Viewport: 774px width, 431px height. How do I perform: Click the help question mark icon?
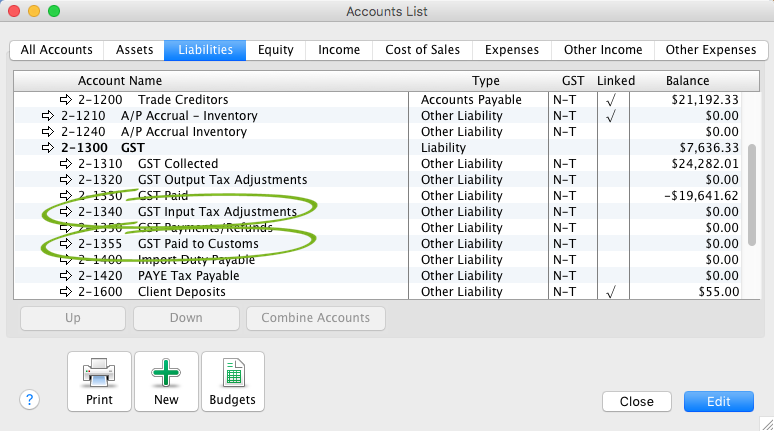coord(29,399)
